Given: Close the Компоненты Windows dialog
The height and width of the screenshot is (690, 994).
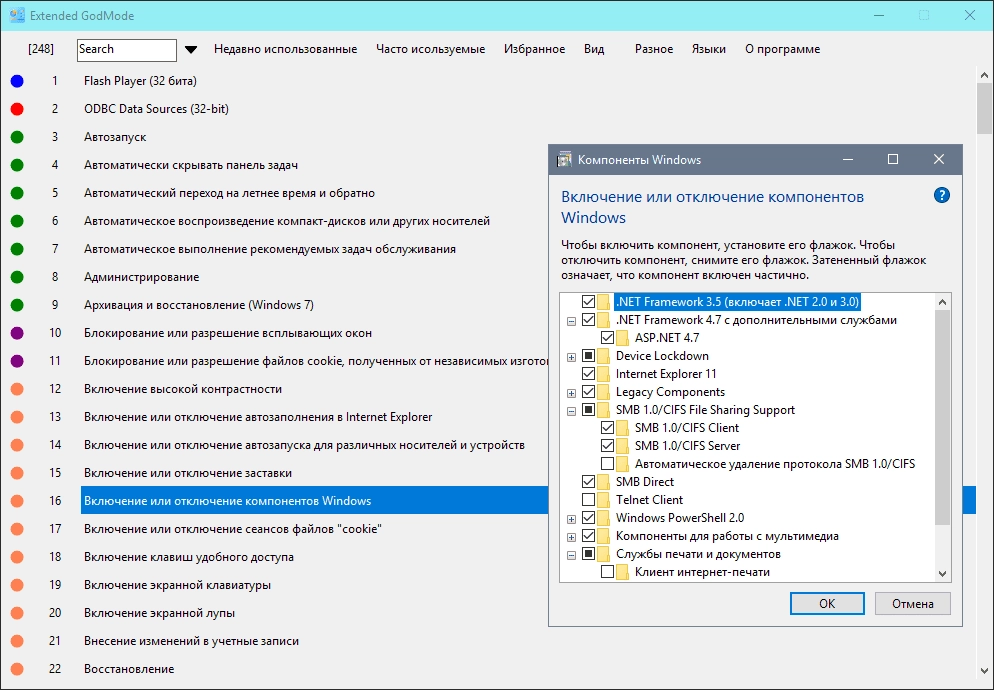Looking at the screenshot, I should click(x=939, y=159).
